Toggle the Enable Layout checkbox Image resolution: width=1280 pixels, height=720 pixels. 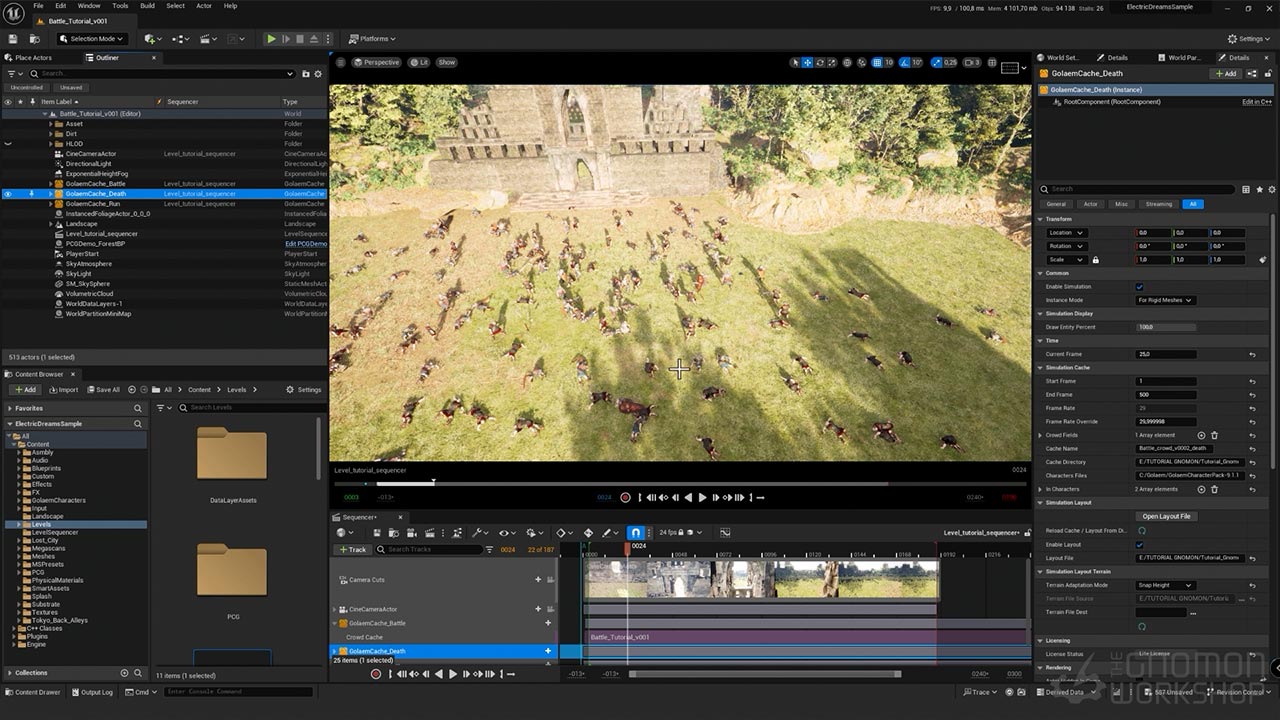point(1139,545)
